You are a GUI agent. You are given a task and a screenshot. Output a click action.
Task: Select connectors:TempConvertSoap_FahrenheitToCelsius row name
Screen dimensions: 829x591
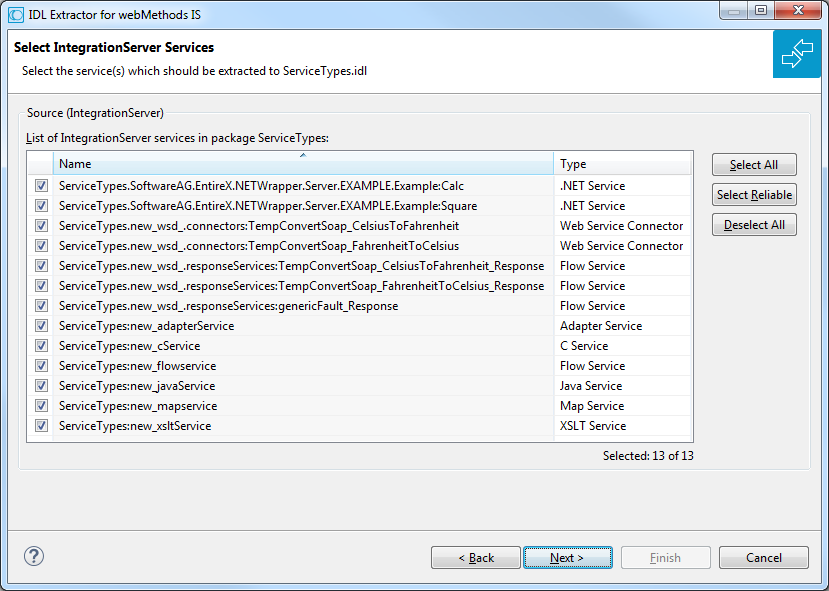[259, 246]
